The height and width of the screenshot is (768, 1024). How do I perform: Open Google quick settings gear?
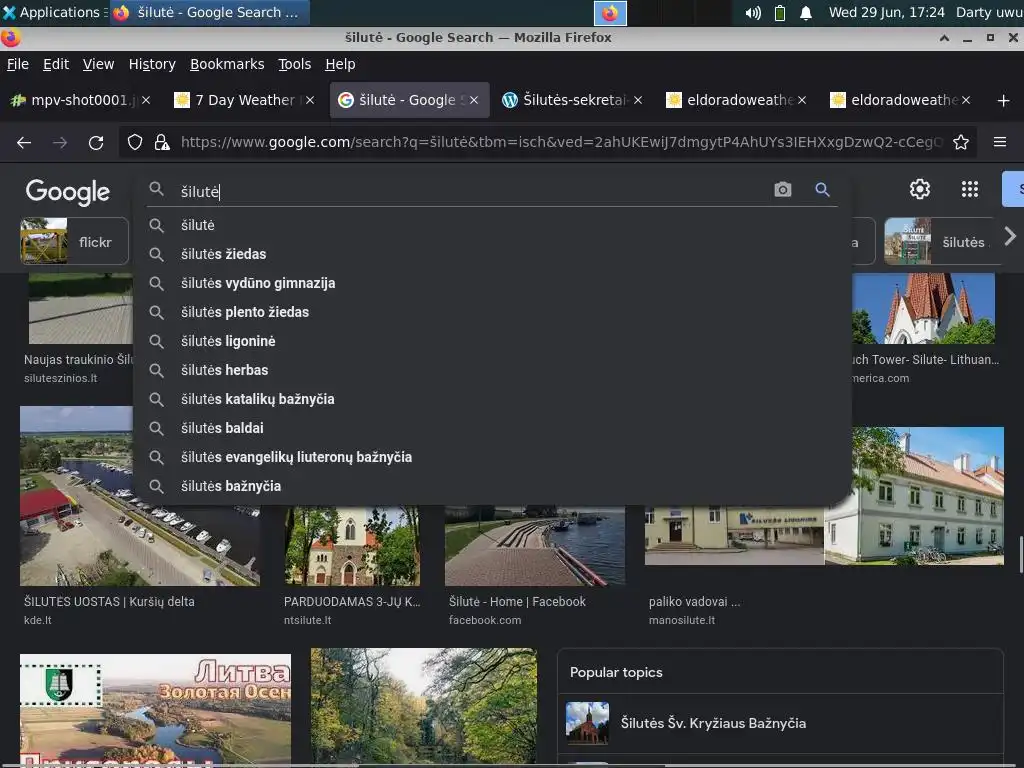920,189
